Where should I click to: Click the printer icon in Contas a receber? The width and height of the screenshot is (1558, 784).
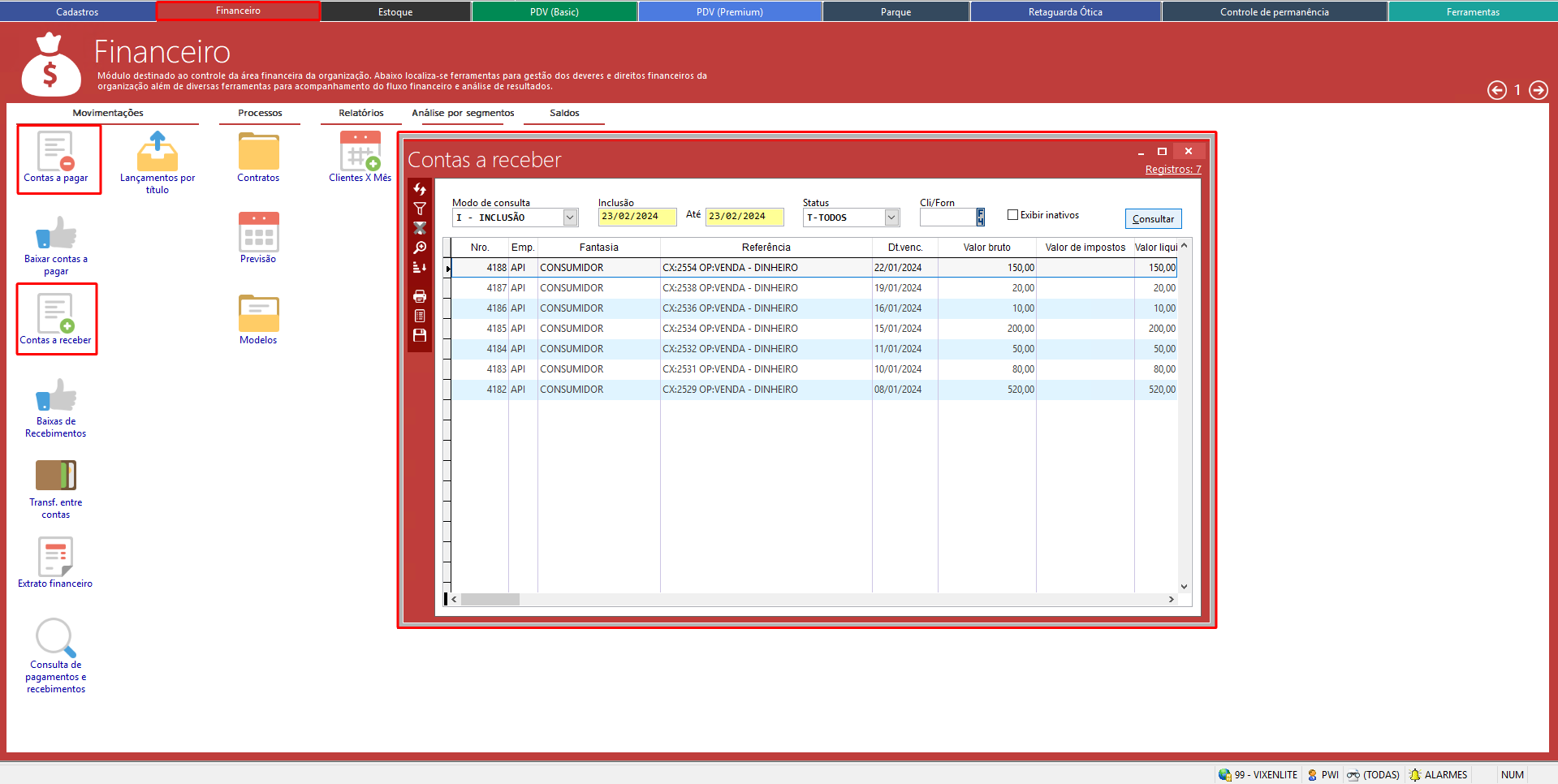pos(420,296)
